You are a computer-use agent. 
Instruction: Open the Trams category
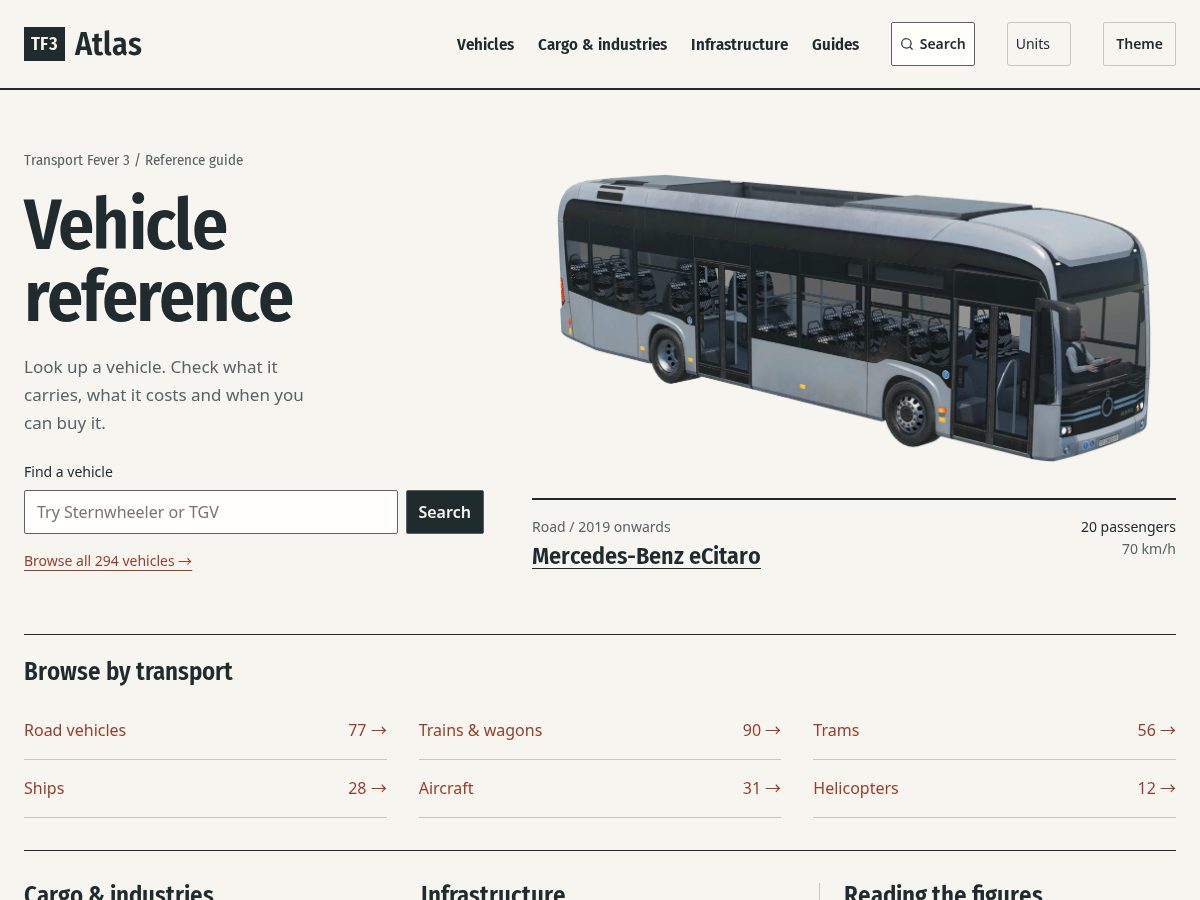click(994, 730)
